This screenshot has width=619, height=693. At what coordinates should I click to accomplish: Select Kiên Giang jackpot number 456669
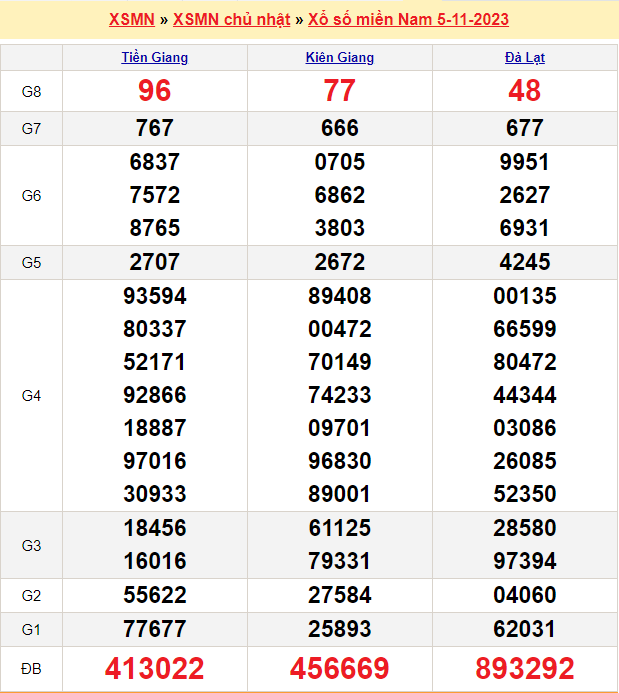coord(340,668)
